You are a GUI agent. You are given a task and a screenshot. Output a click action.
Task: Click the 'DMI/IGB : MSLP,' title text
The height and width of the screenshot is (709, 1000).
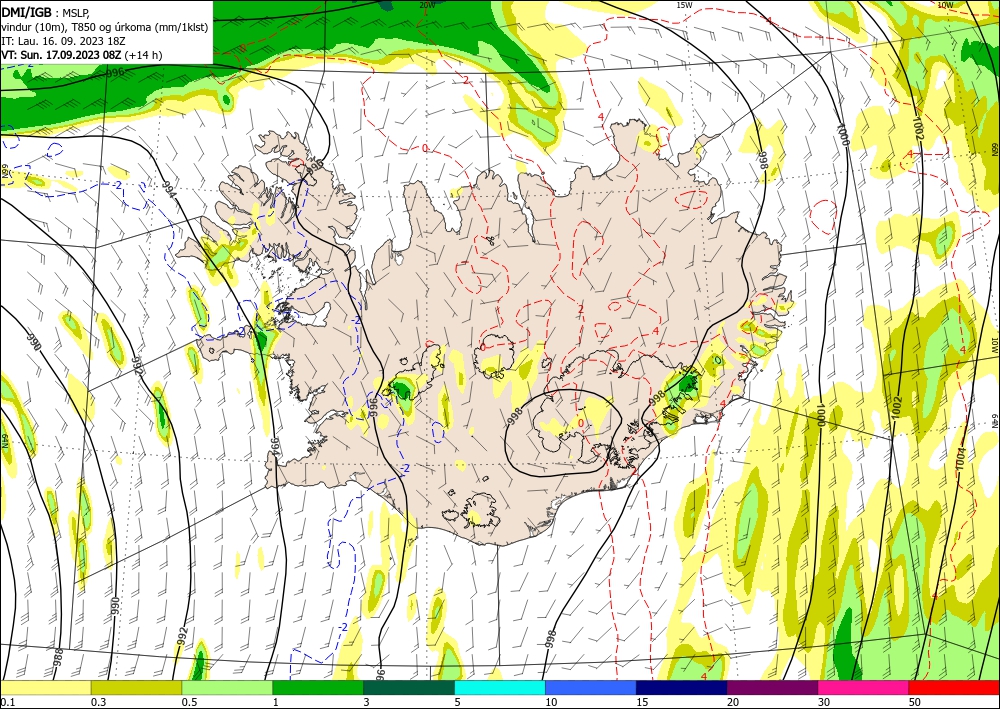tap(46, 12)
